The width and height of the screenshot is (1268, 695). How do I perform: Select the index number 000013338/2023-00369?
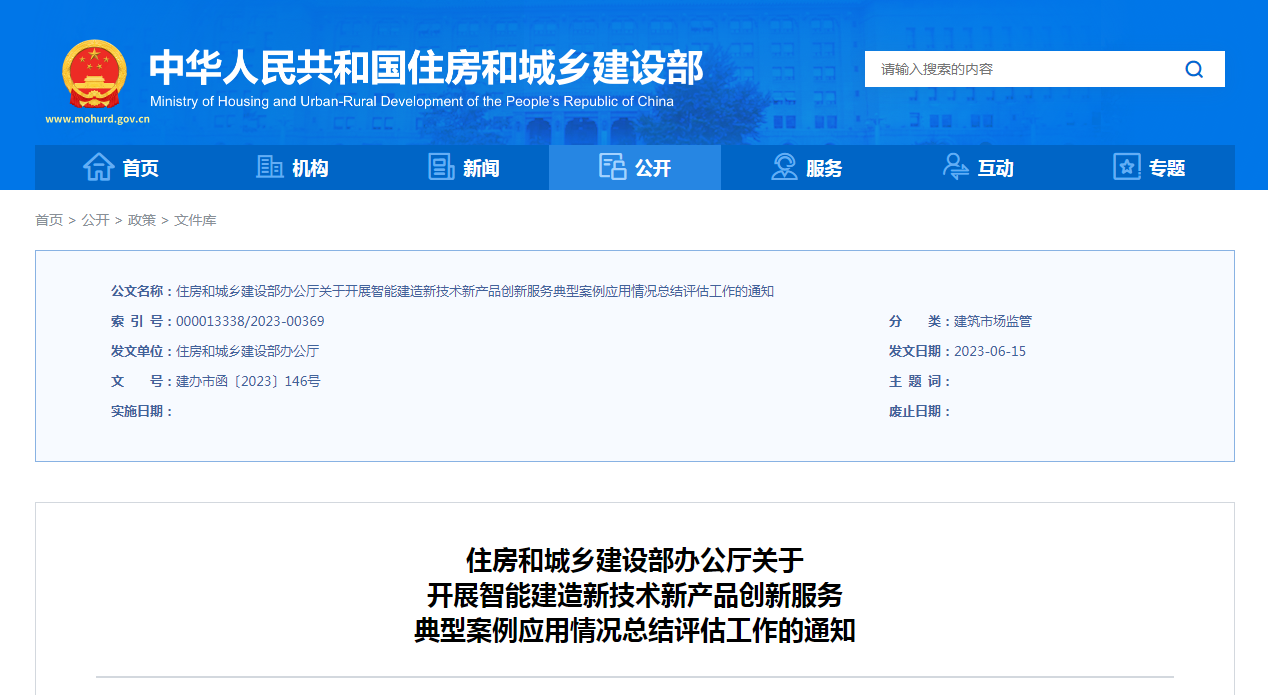[250, 321]
